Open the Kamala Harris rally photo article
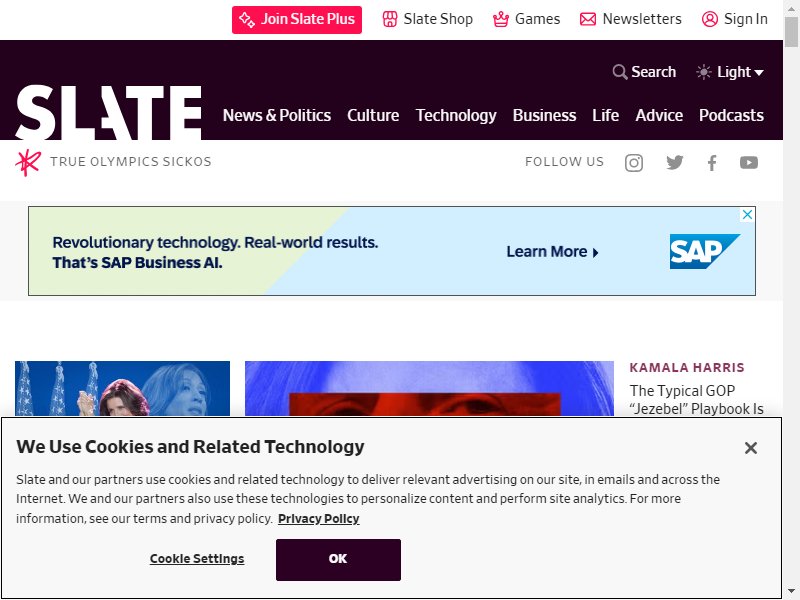Viewport: 800px width, 600px height. pyautogui.click(x=122, y=388)
